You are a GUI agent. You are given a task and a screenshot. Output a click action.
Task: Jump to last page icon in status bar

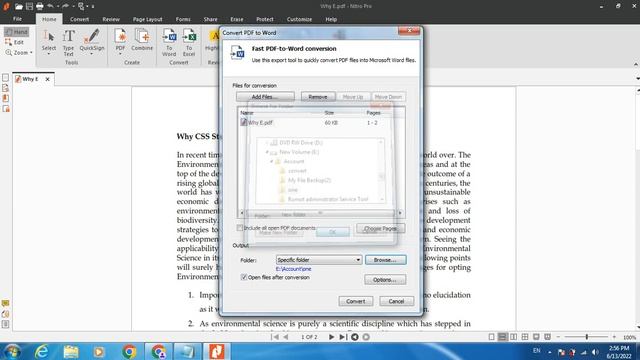343,337
